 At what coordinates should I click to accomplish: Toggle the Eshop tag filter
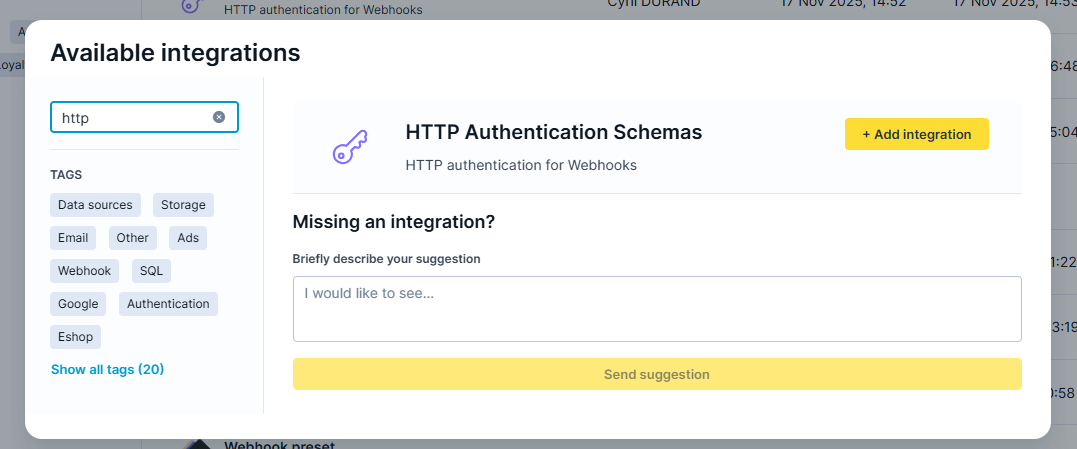point(75,337)
